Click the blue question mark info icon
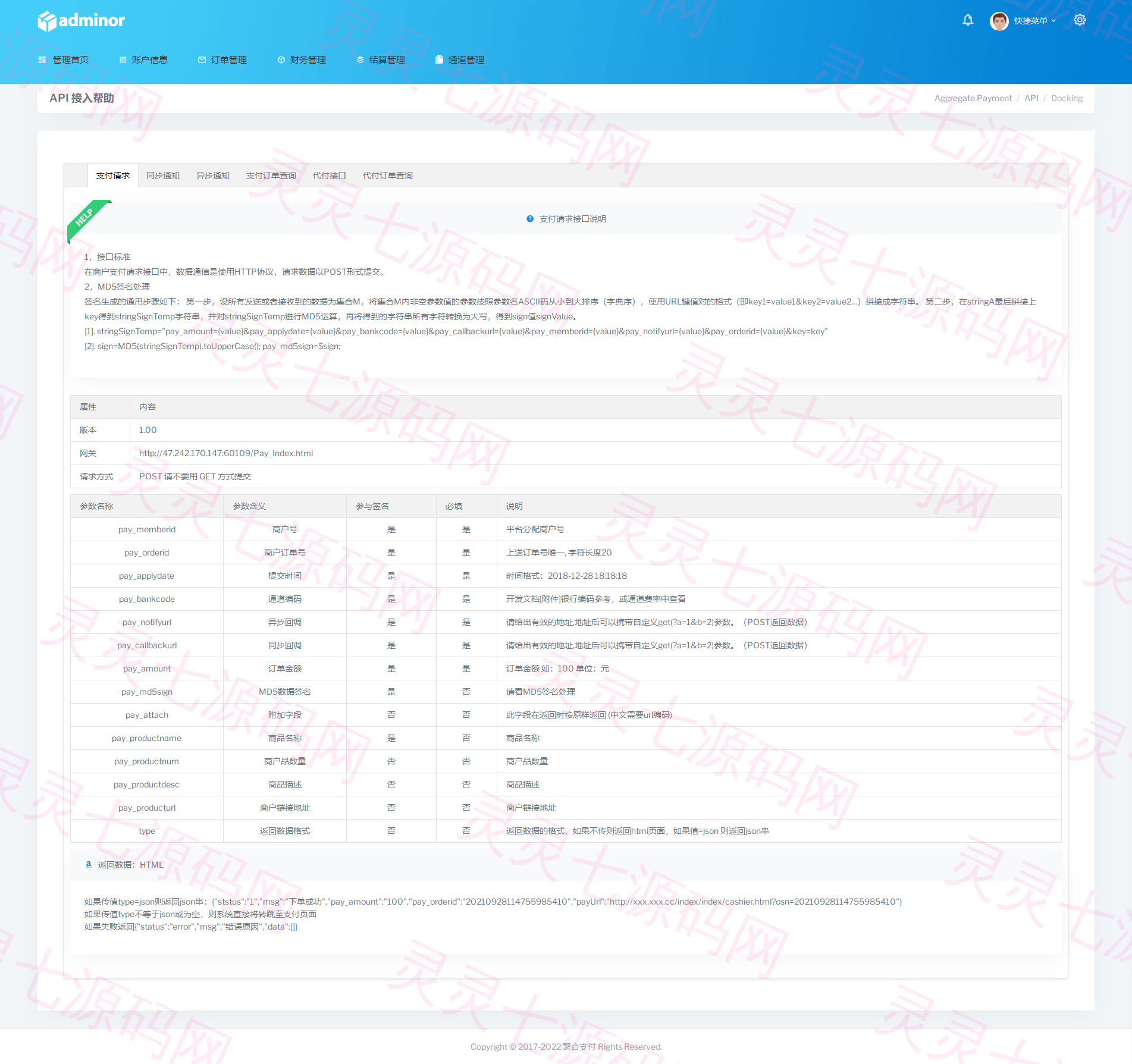 point(530,219)
